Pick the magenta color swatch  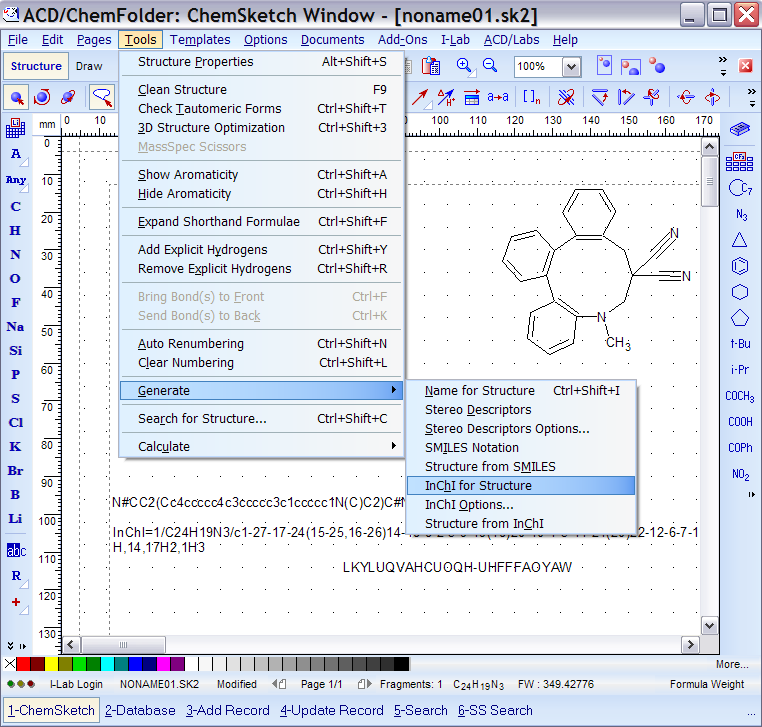[x=163, y=664]
